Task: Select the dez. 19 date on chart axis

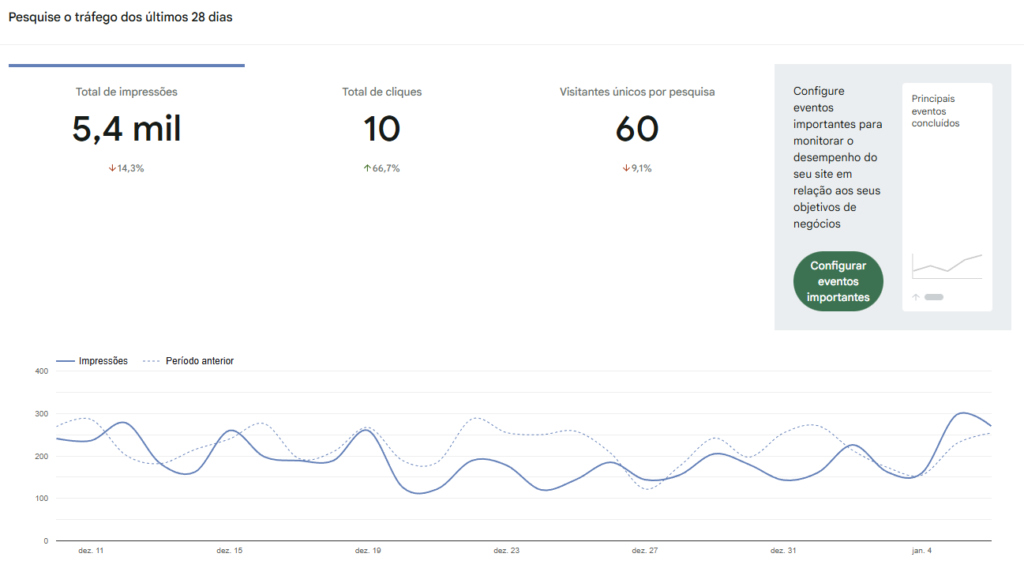Action: coord(368,550)
